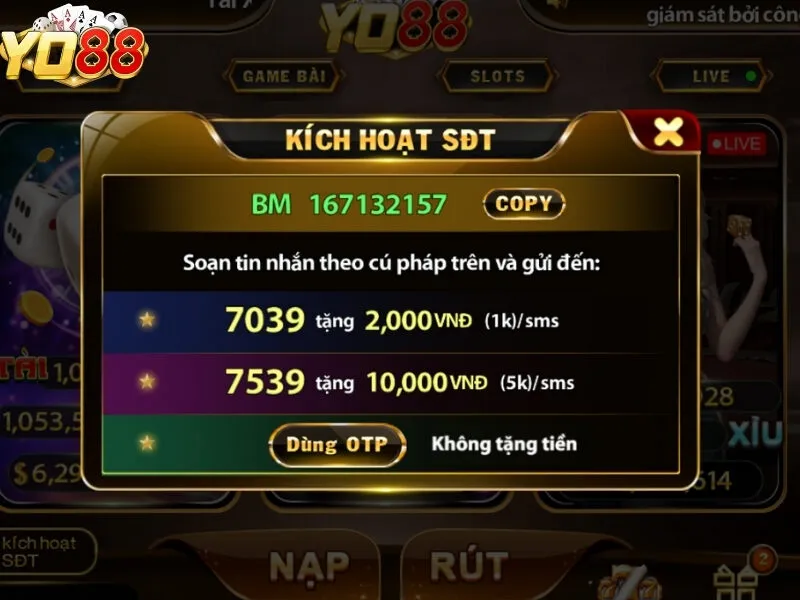Select the 7539 SMS option star
This screenshot has height=600, width=800.
(147, 381)
